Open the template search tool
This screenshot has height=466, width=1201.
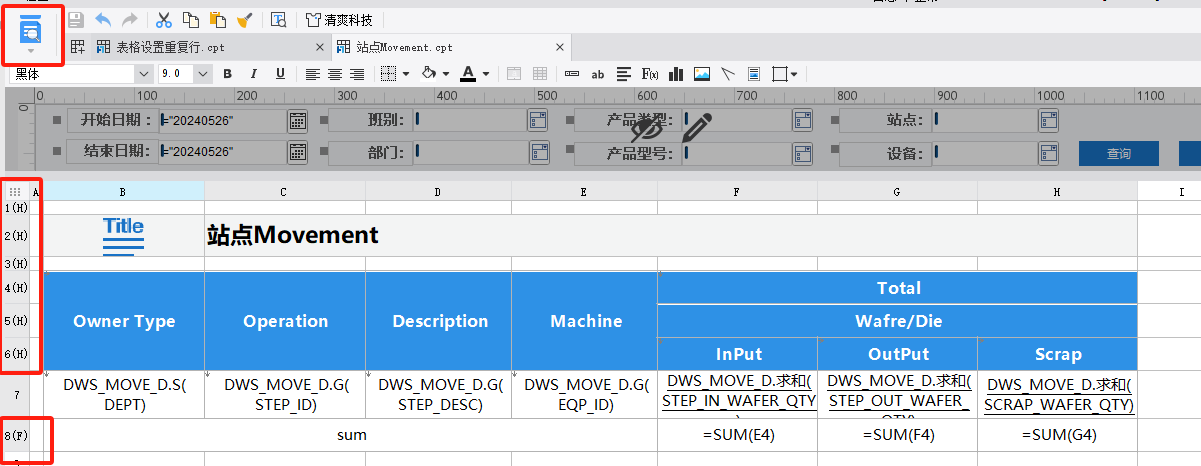point(279,19)
